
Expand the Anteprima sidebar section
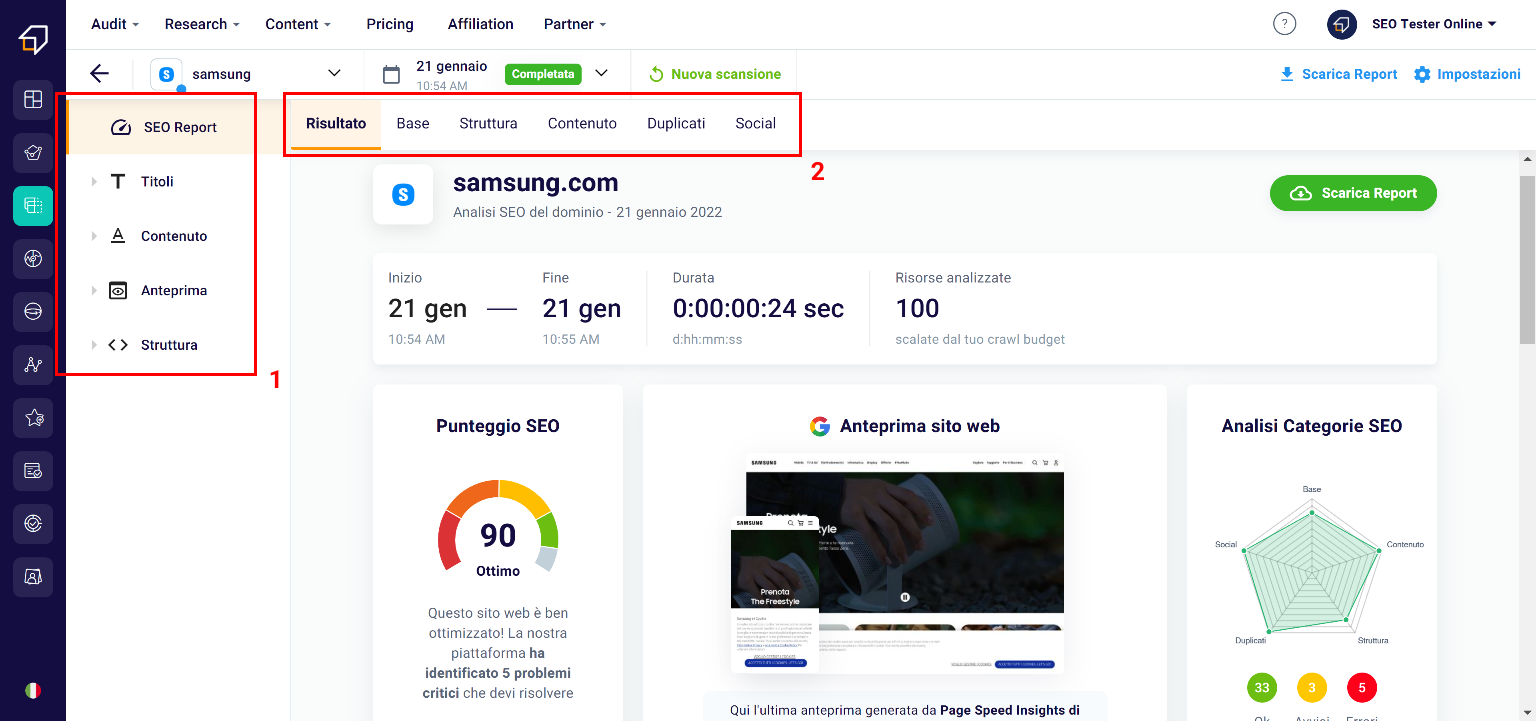point(94,291)
